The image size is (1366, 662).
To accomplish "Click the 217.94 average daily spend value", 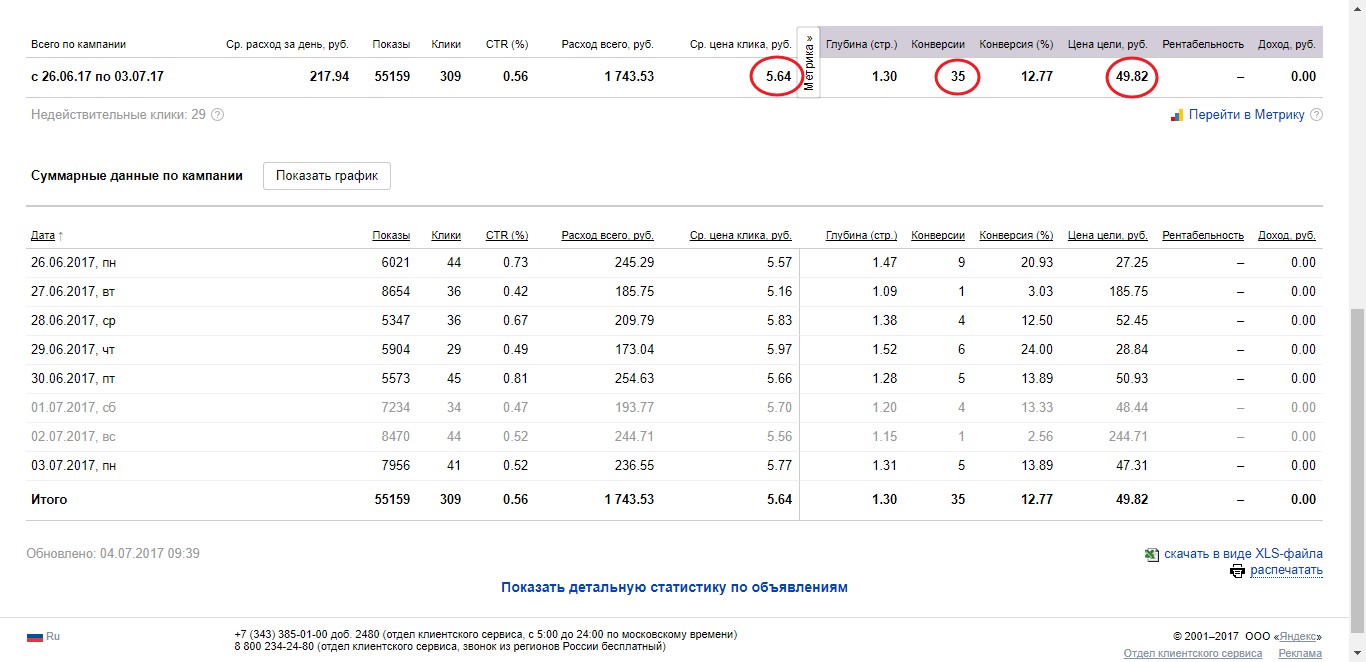I will [x=330, y=76].
